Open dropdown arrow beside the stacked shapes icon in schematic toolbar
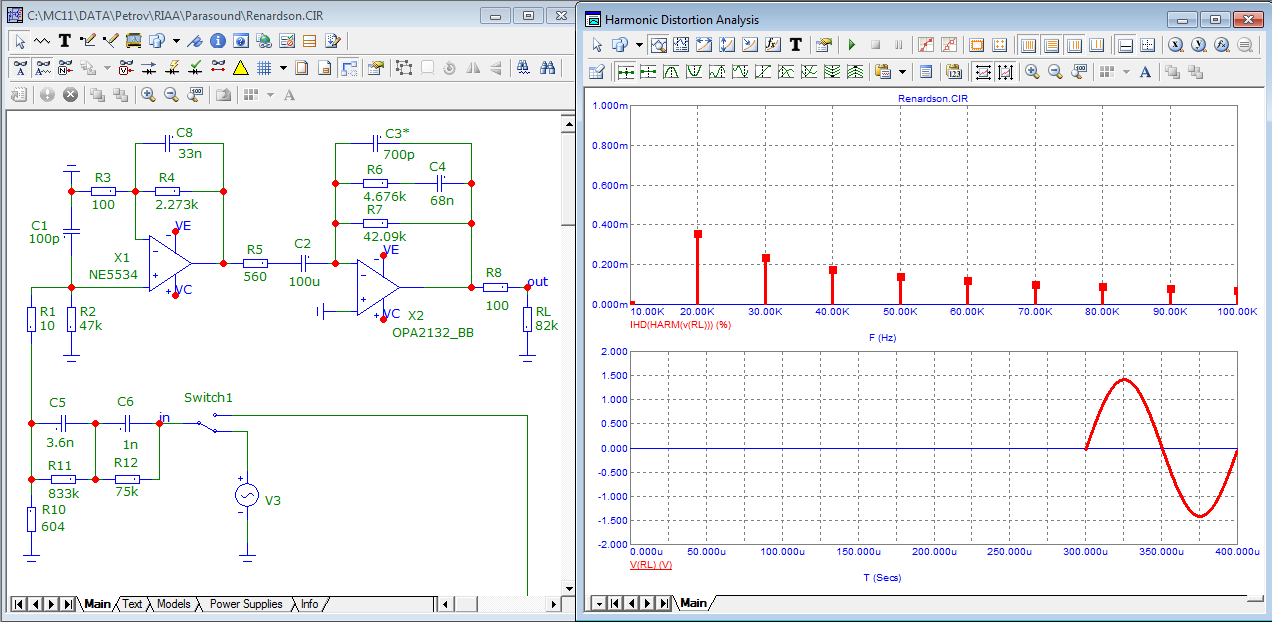The height and width of the screenshot is (622, 1272). click(x=176, y=41)
